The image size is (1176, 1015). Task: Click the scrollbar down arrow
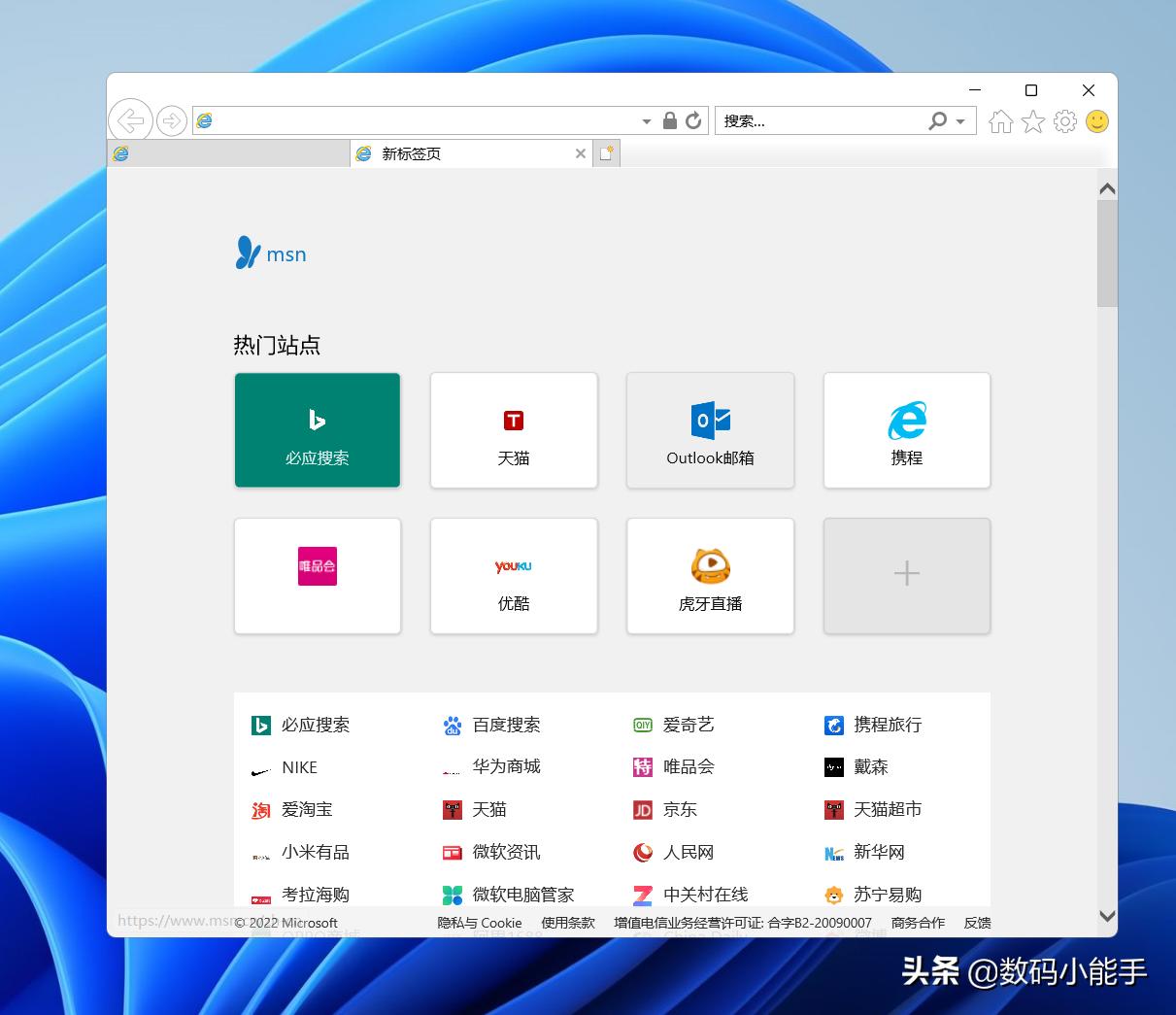[x=1107, y=915]
